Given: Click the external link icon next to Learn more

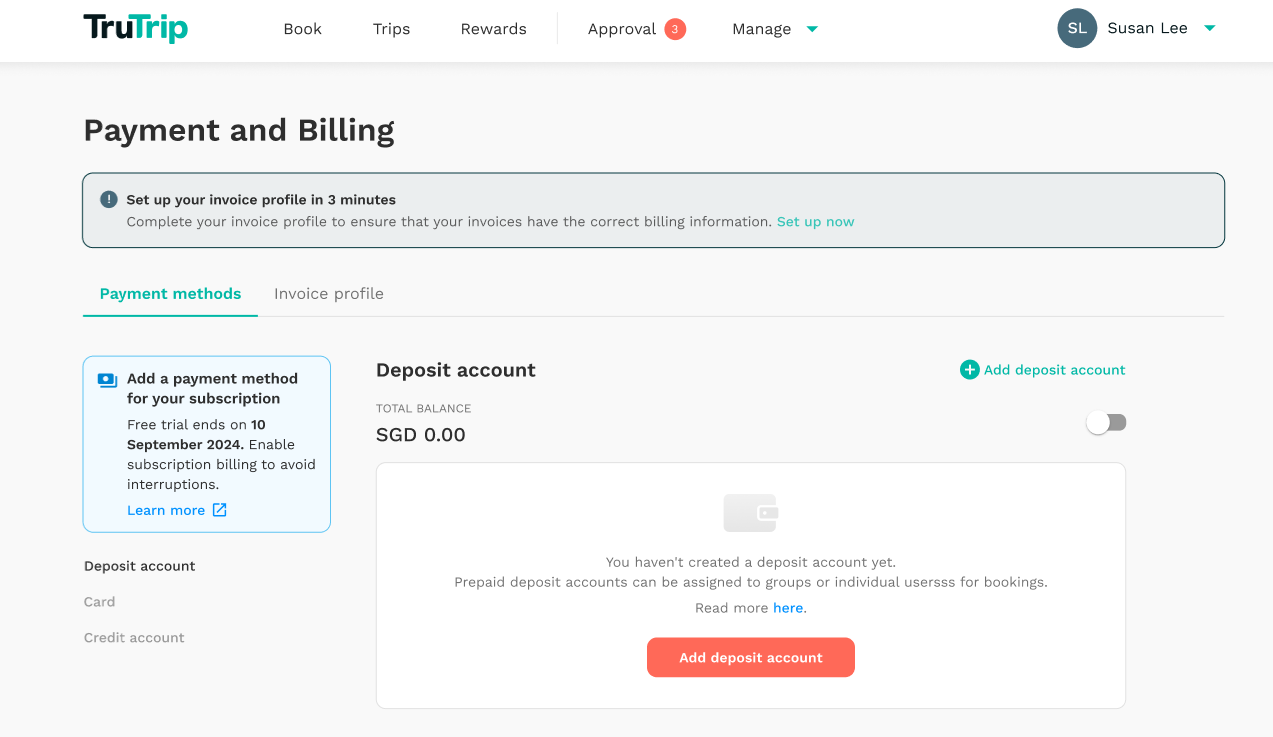Looking at the screenshot, I should pyautogui.click(x=219, y=510).
